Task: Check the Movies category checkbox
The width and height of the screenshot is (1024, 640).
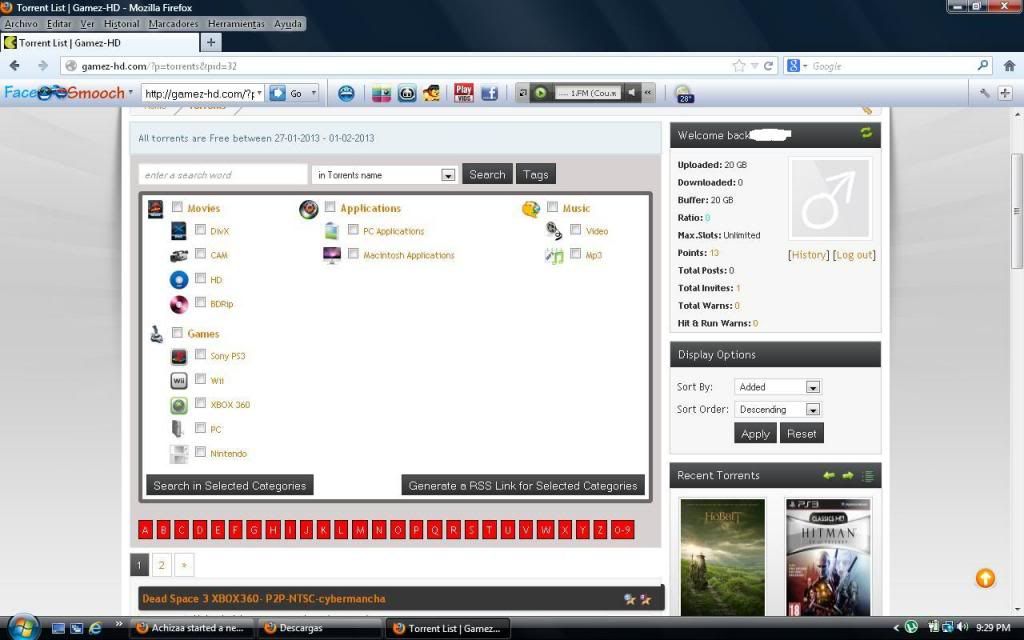Action: click(x=177, y=207)
